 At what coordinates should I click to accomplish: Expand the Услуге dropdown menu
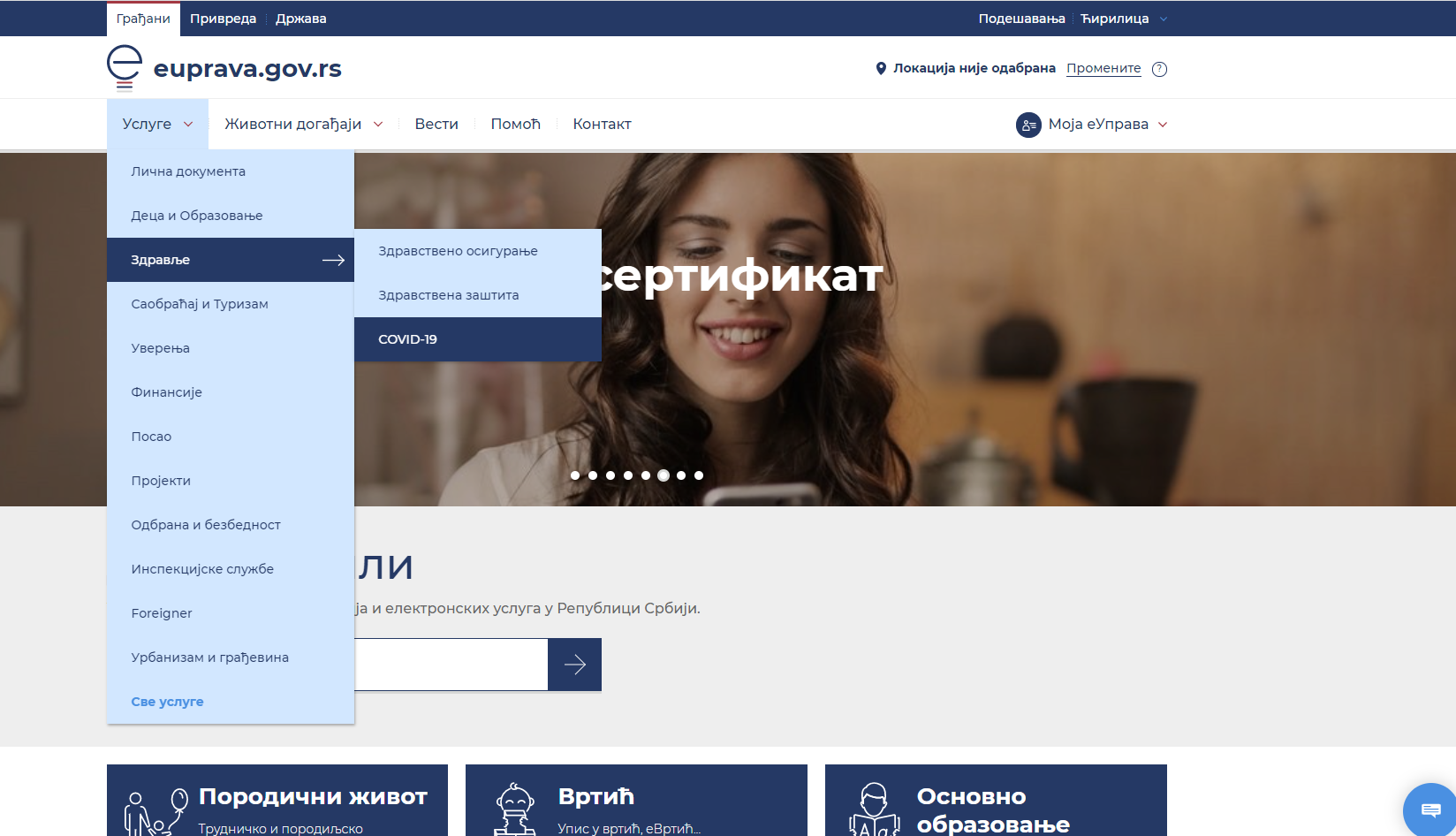click(157, 124)
